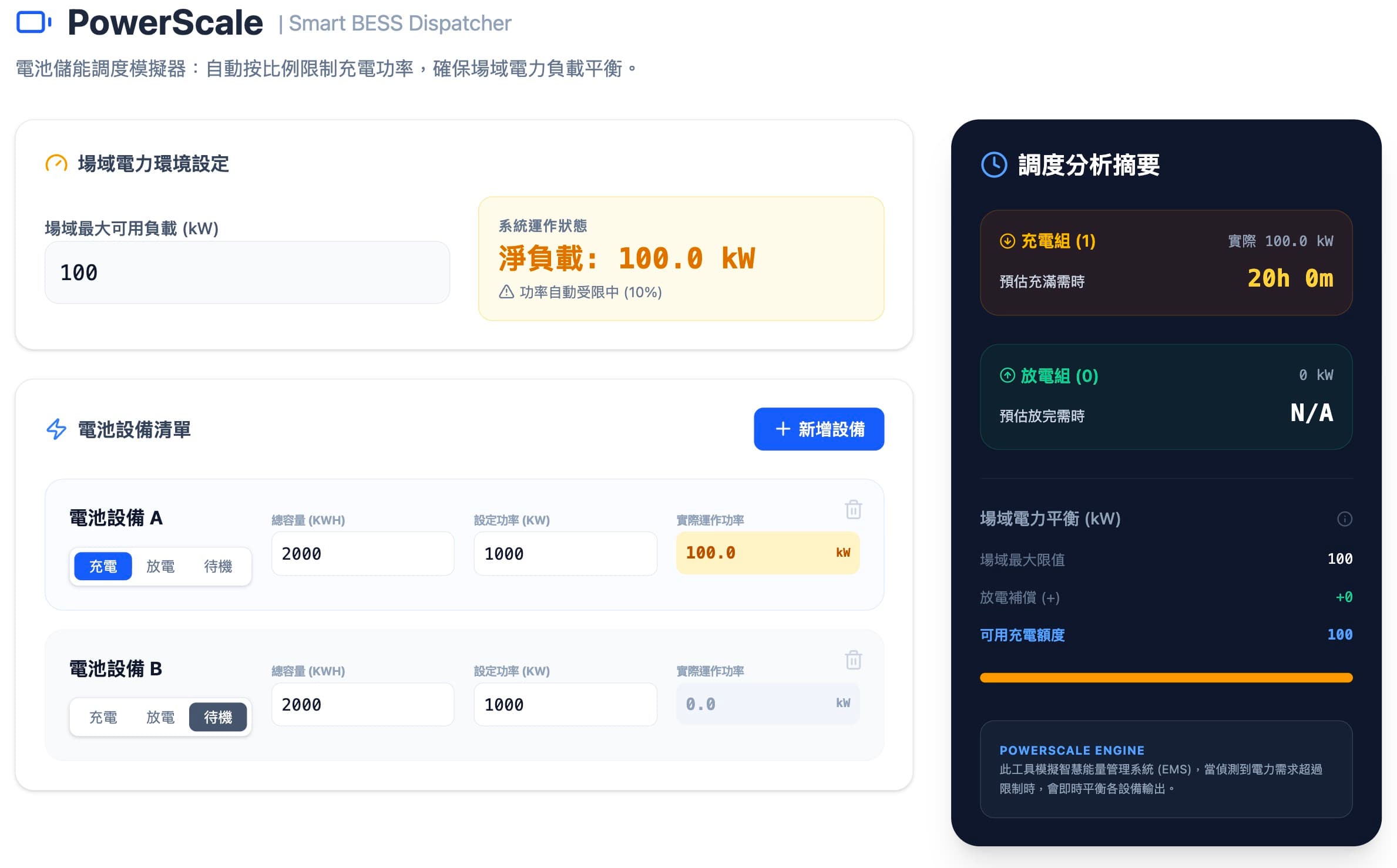Click the 充電組 down-arrow circle icon
This screenshot has width=1397, height=868.
(x=1007, y=241)
